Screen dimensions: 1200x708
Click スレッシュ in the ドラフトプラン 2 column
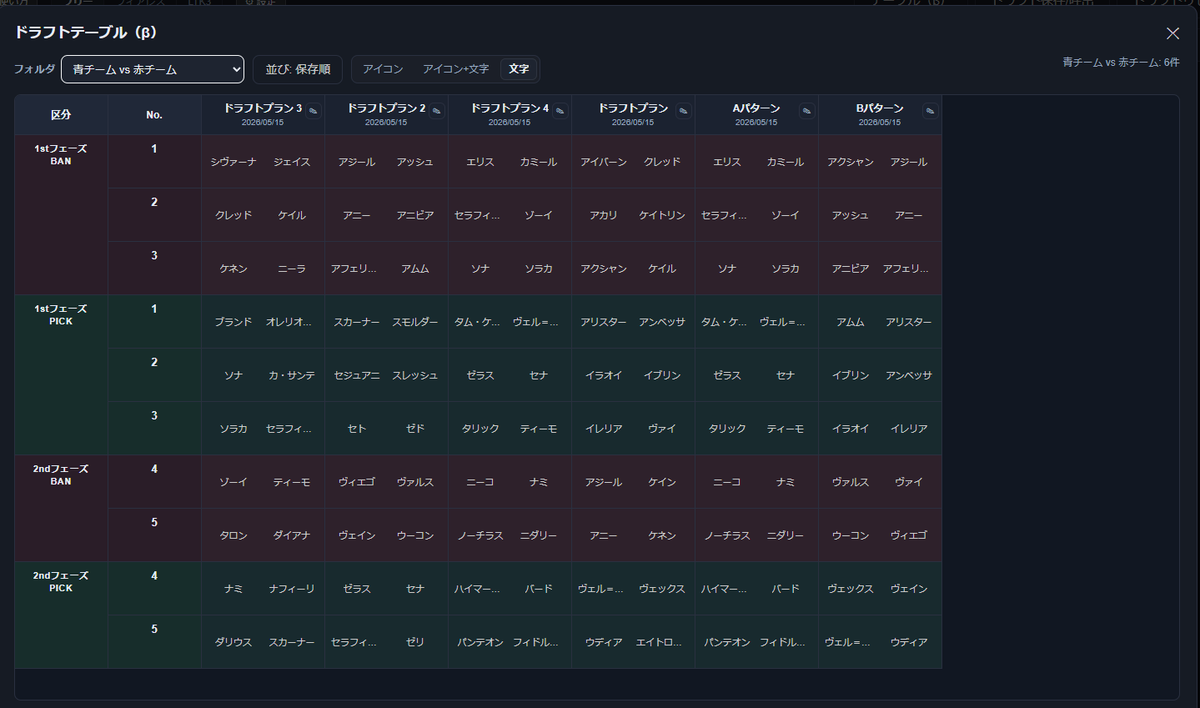point(415,375)
